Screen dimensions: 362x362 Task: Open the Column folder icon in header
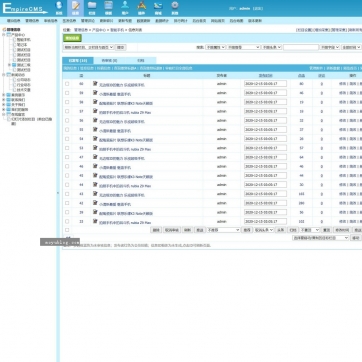pos(92,5)
